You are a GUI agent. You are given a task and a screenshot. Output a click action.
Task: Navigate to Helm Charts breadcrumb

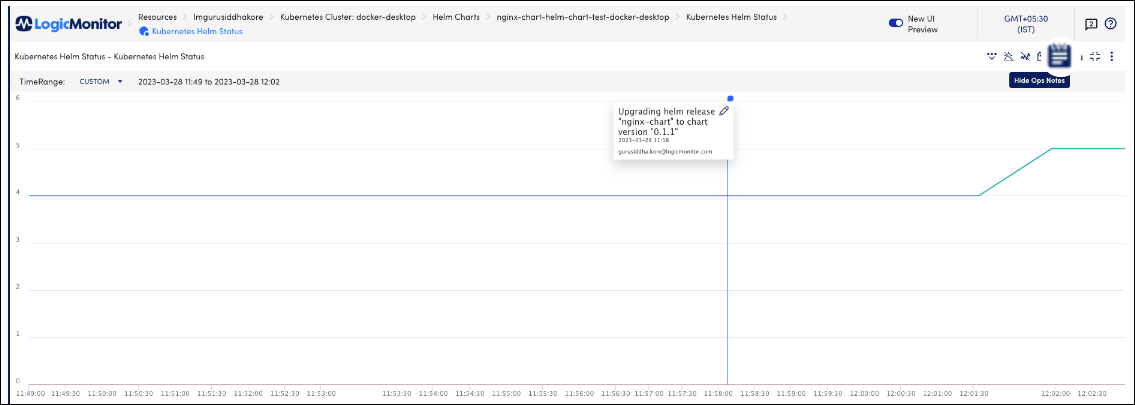456,17
